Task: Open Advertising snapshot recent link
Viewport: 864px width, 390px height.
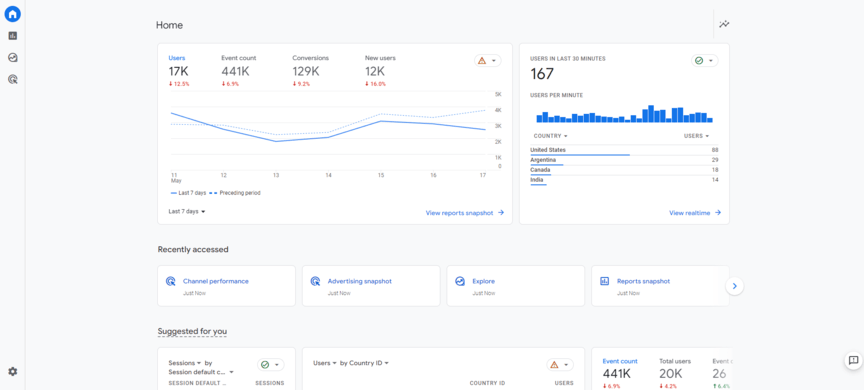Action: click(x=359, y=281)
